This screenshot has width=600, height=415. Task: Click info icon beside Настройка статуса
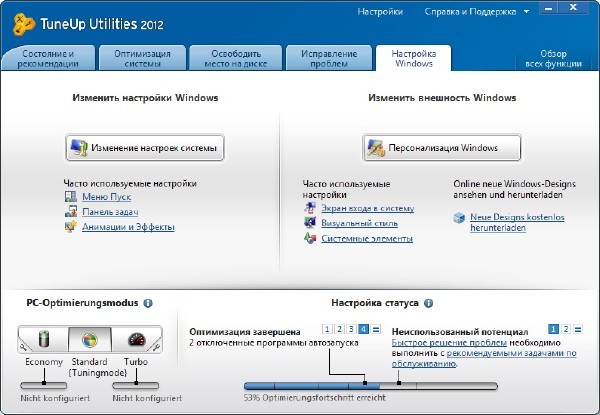429,303
